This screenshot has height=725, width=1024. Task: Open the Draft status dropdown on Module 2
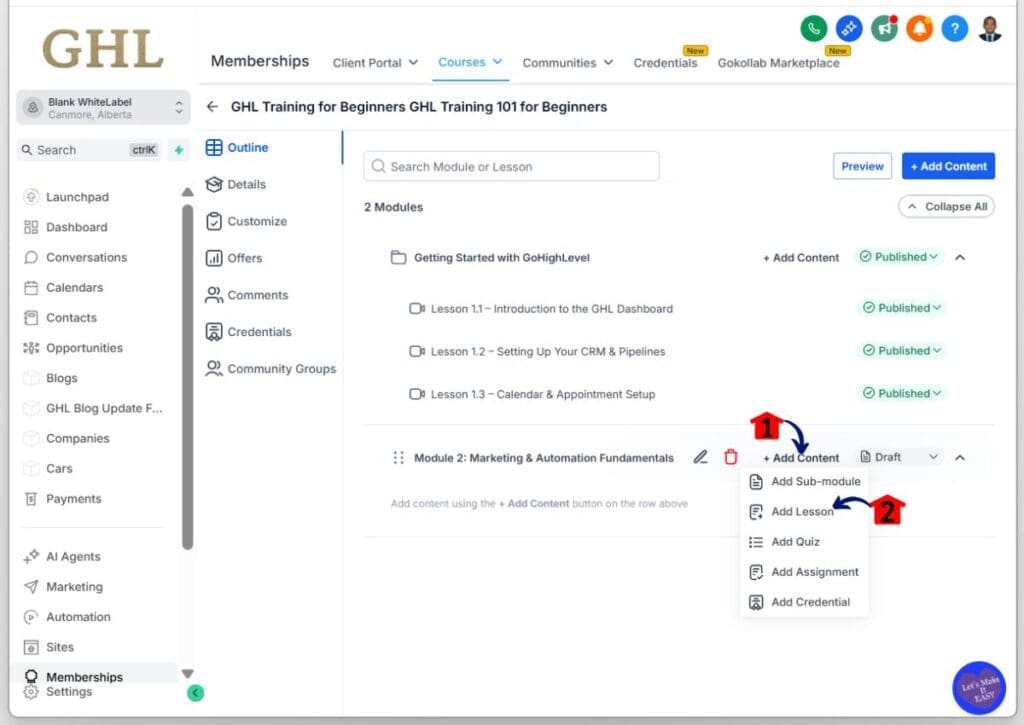897,457
